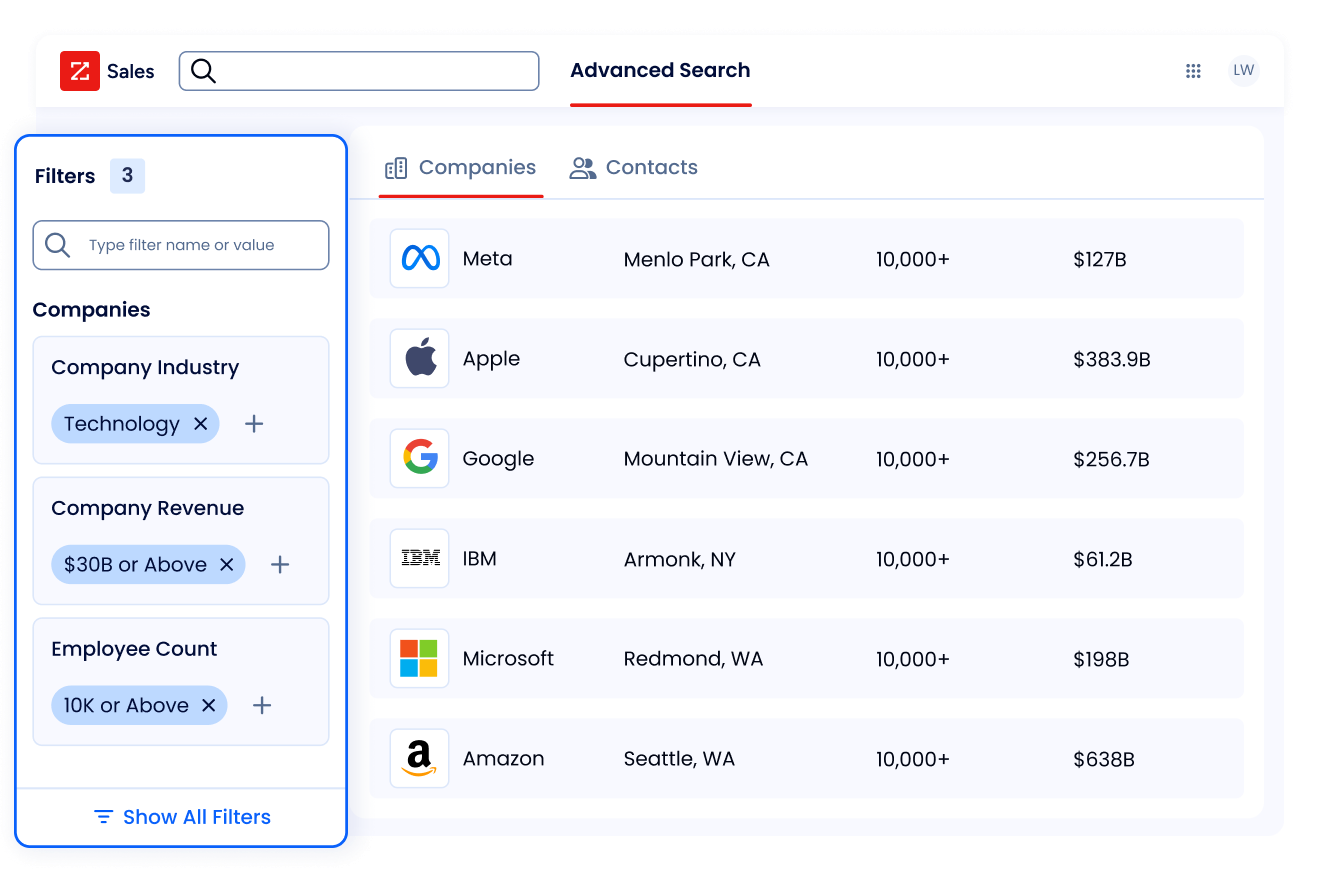Viewport: 1320px width, 872px height.
Task: Switch to the Companies tab
Action: point(461,168)
